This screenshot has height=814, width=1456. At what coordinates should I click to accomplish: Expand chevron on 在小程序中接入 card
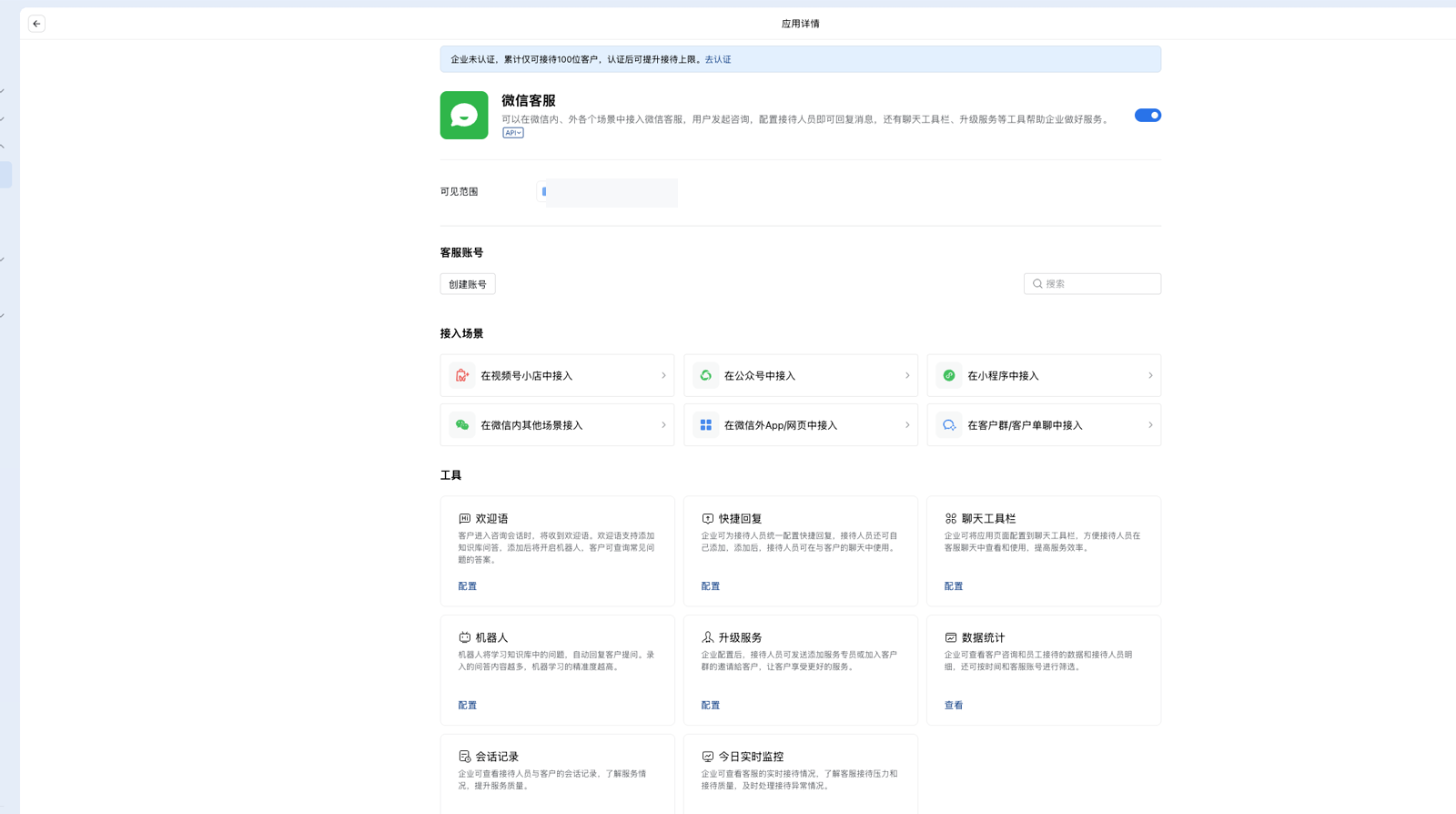point(1150,375)
